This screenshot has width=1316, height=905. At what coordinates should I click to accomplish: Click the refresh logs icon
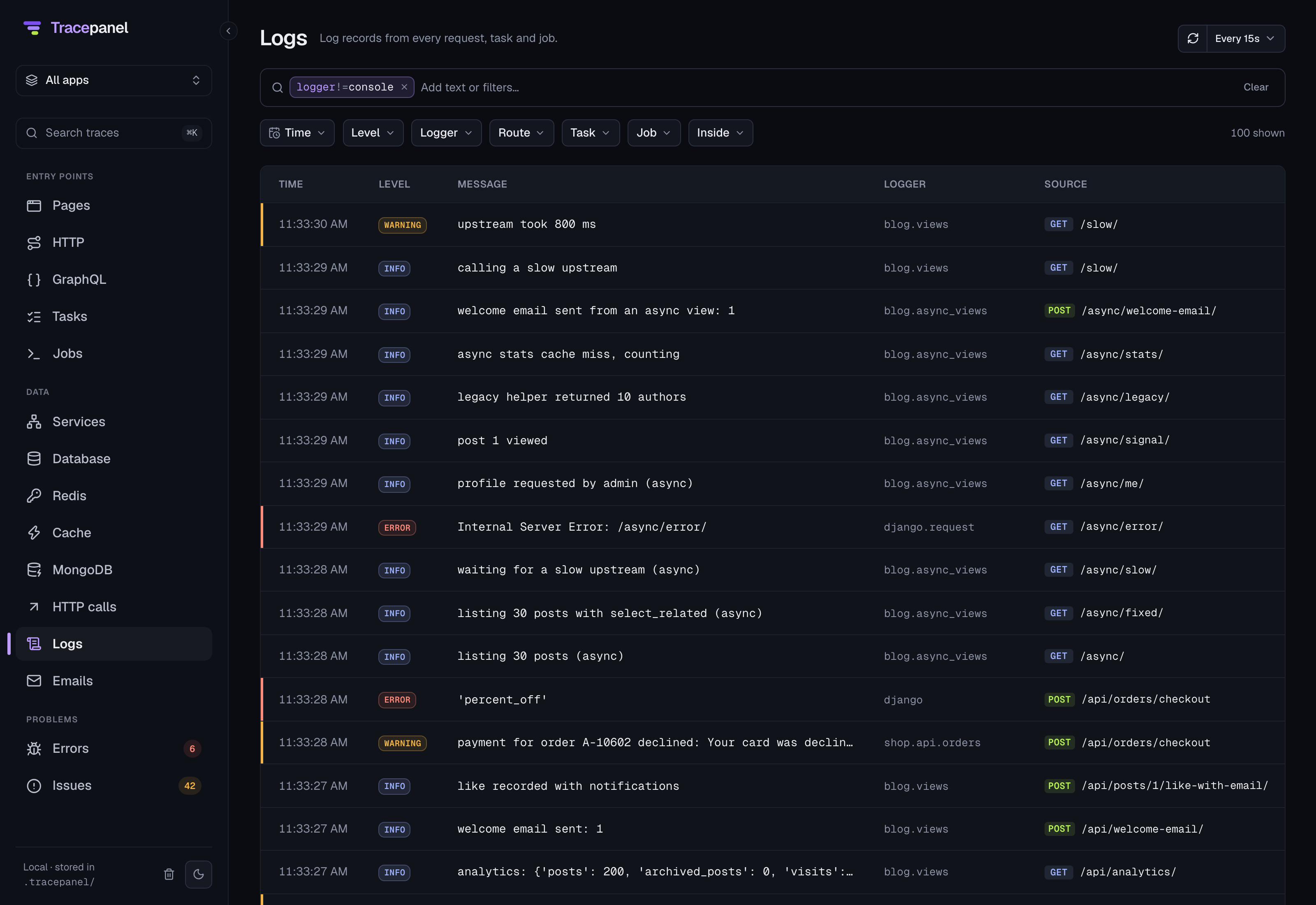1193,39
